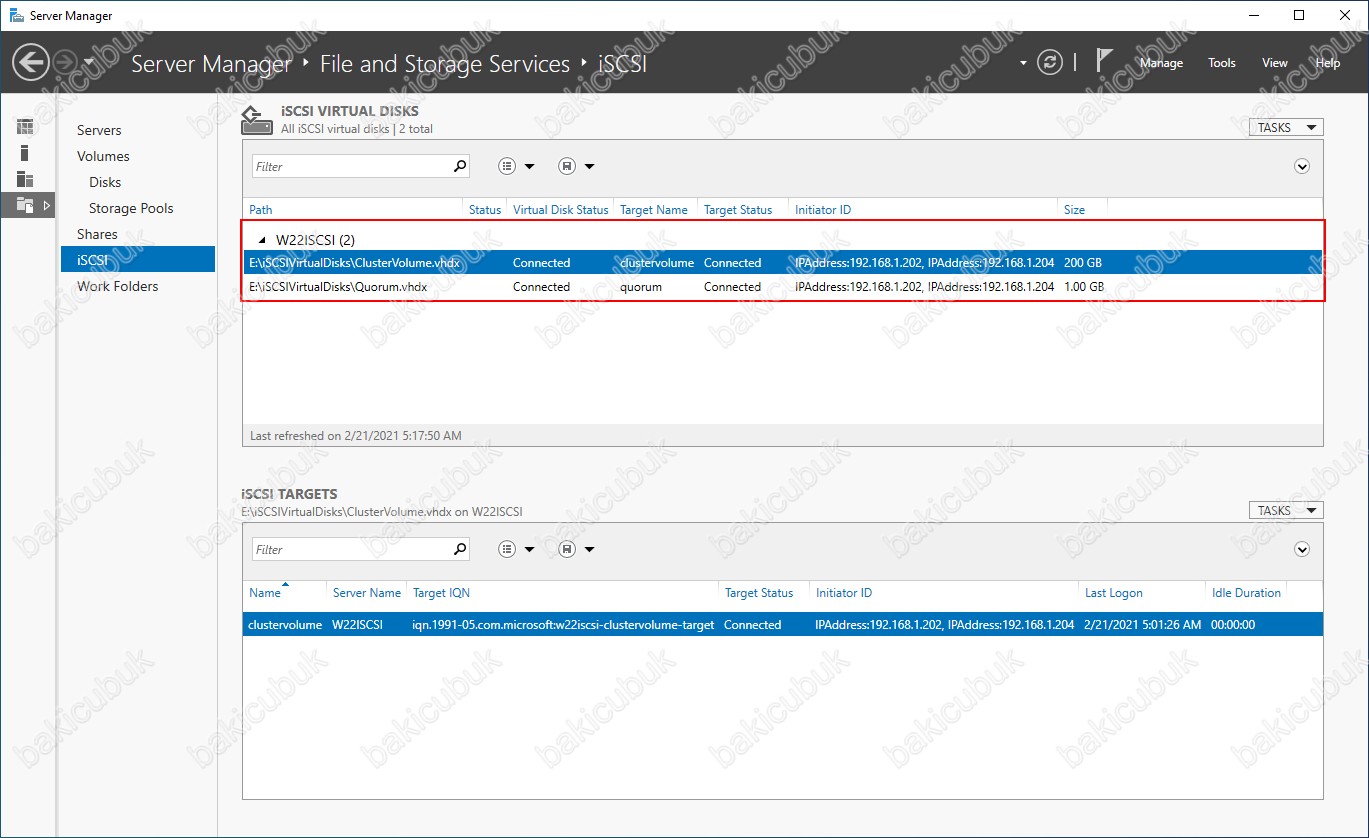Select Volumes in the side navigation

pos(103,156)
